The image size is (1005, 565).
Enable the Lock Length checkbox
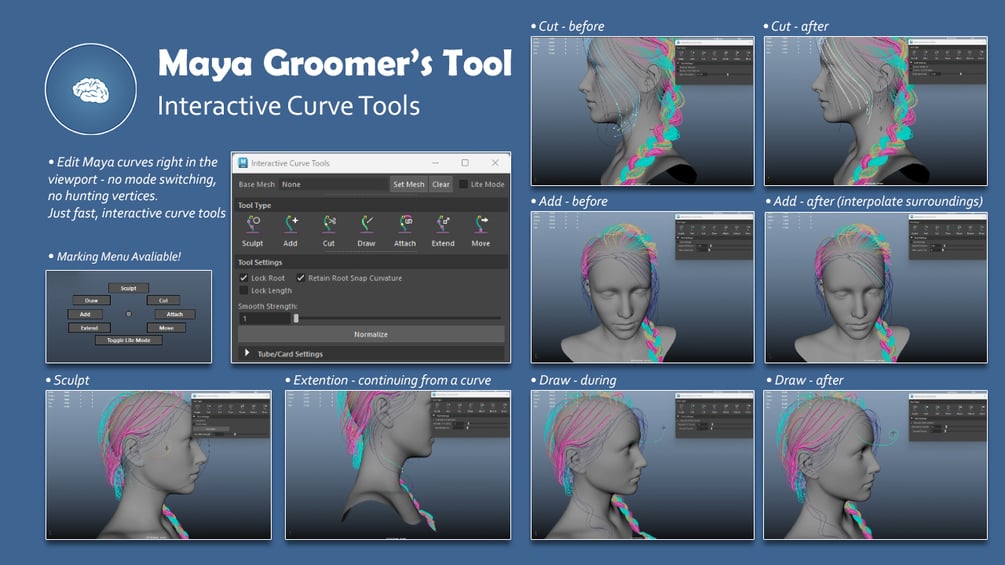(244, 290)
